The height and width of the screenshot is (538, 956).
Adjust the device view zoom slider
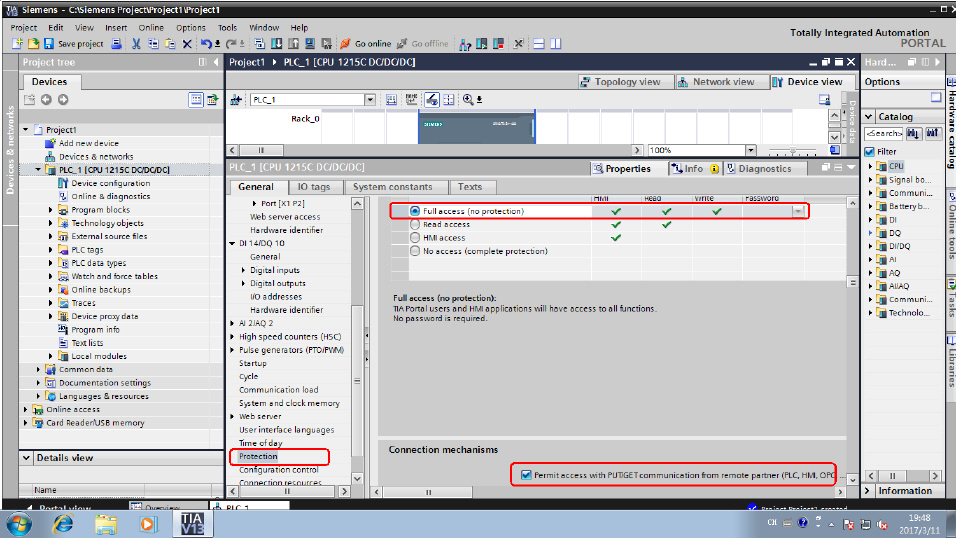pos(793,150)
